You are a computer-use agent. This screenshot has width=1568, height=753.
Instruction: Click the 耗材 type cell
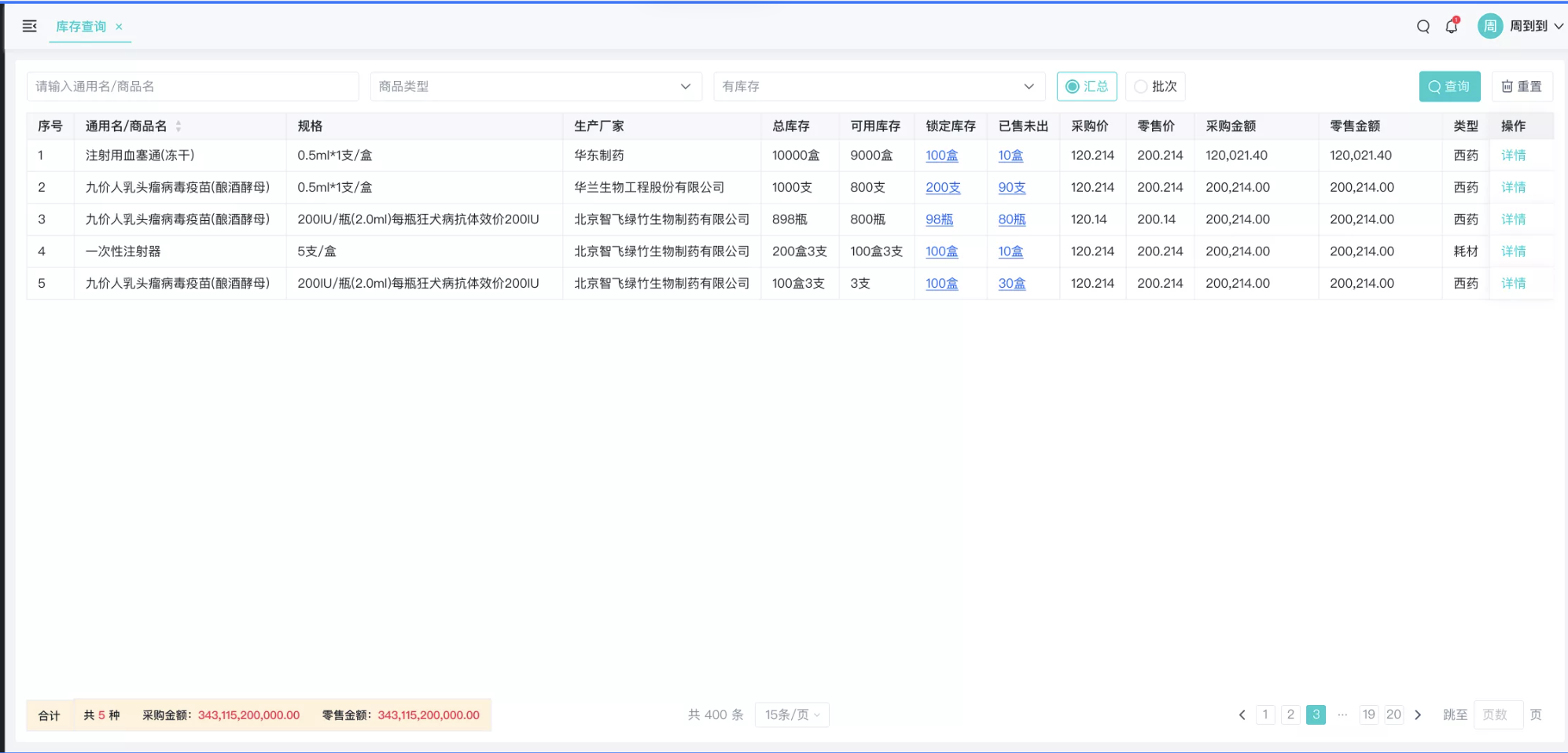(x=1466, y=252)
